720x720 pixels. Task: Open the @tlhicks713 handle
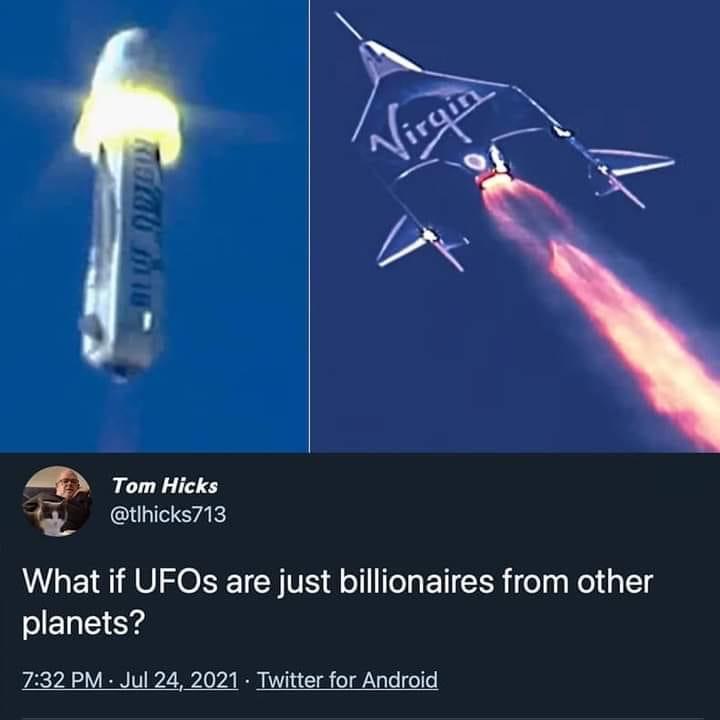pos(168,515)
